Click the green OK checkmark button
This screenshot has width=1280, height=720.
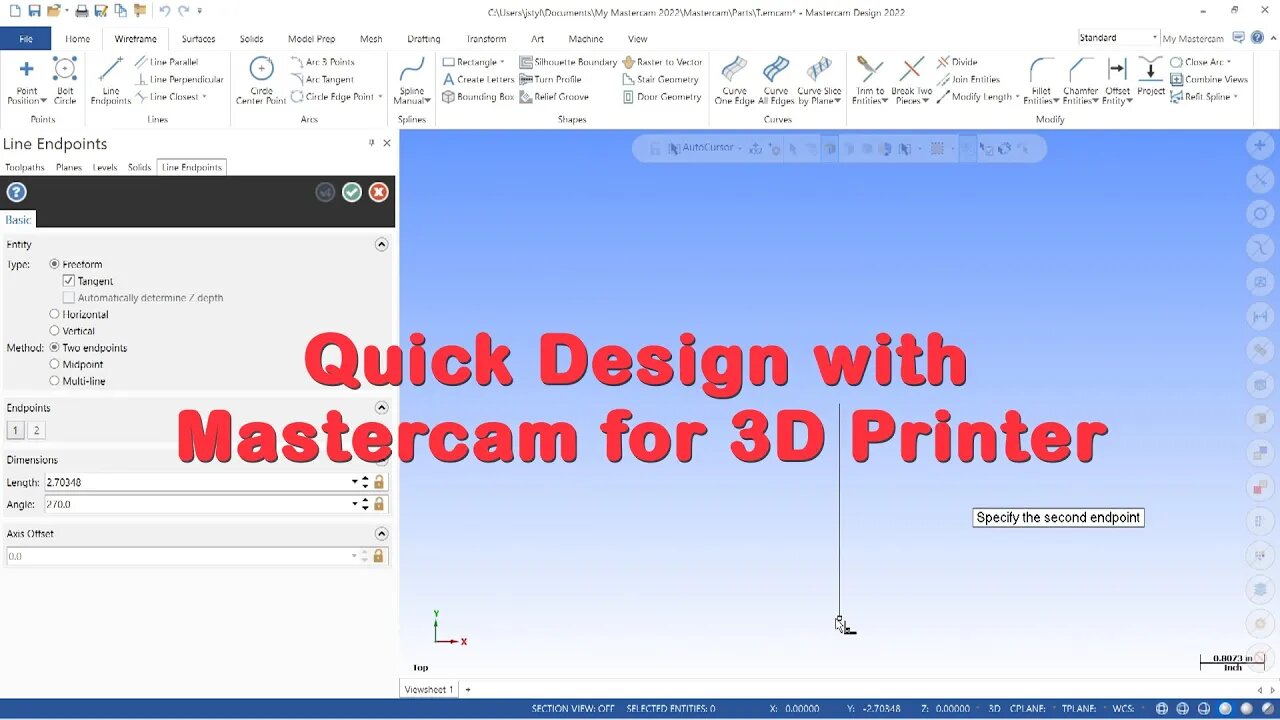[352, 192]
